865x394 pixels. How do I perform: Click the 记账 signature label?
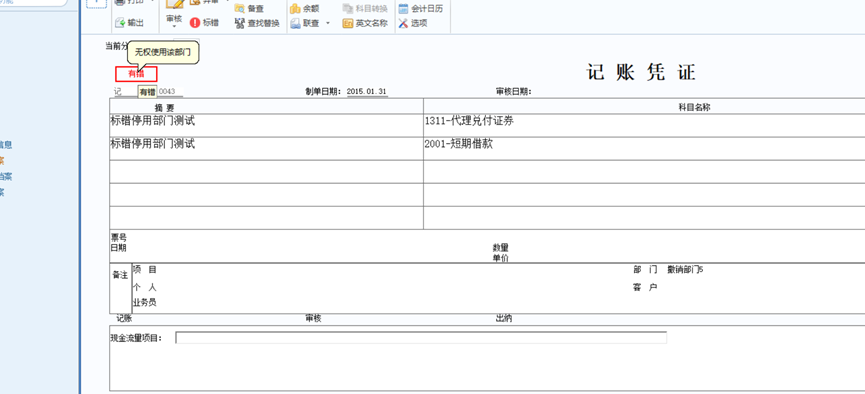click(x=124, y=318)
